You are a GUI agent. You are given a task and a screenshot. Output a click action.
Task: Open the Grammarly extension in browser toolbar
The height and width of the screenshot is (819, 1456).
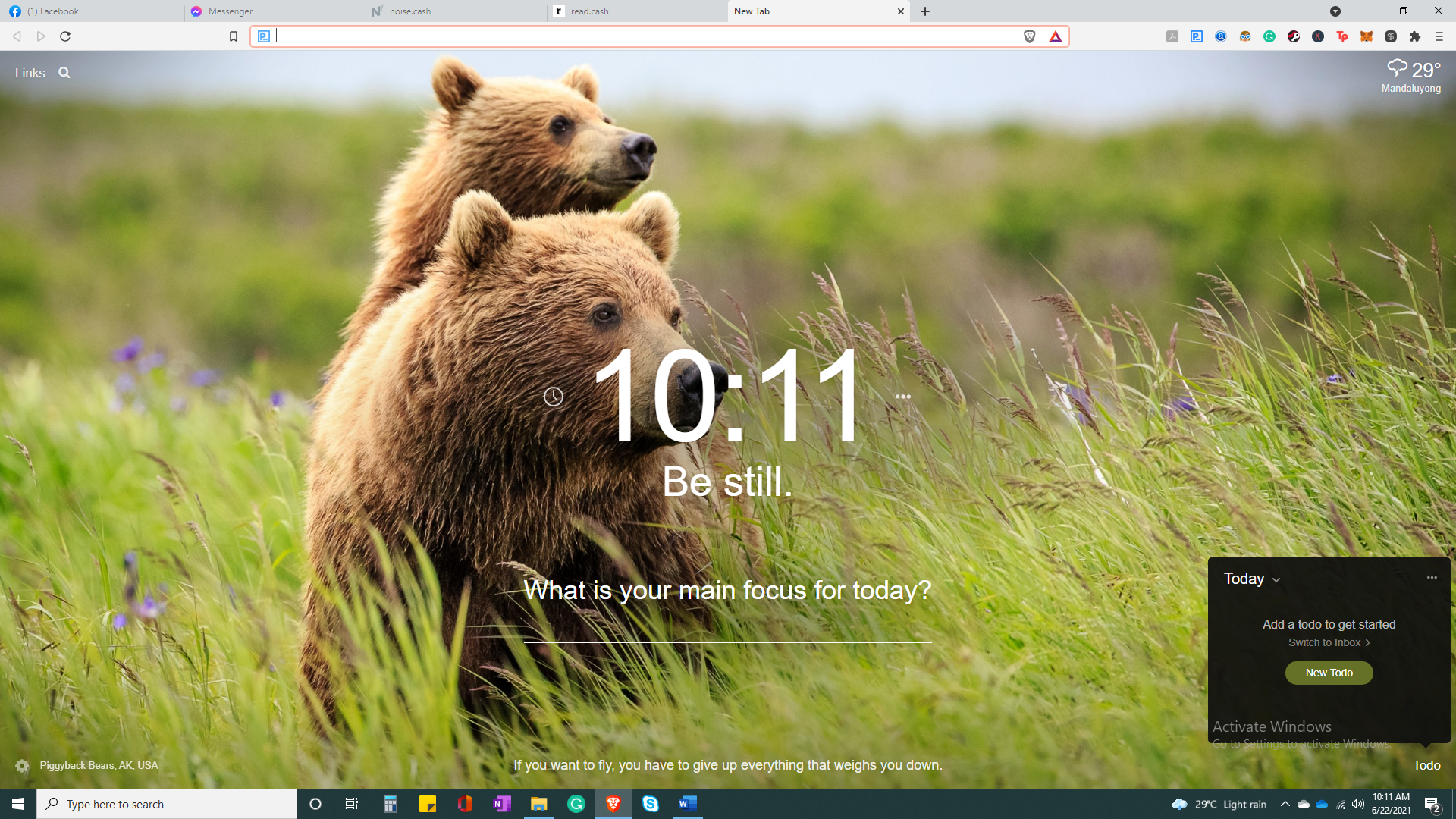[1269, 36]
